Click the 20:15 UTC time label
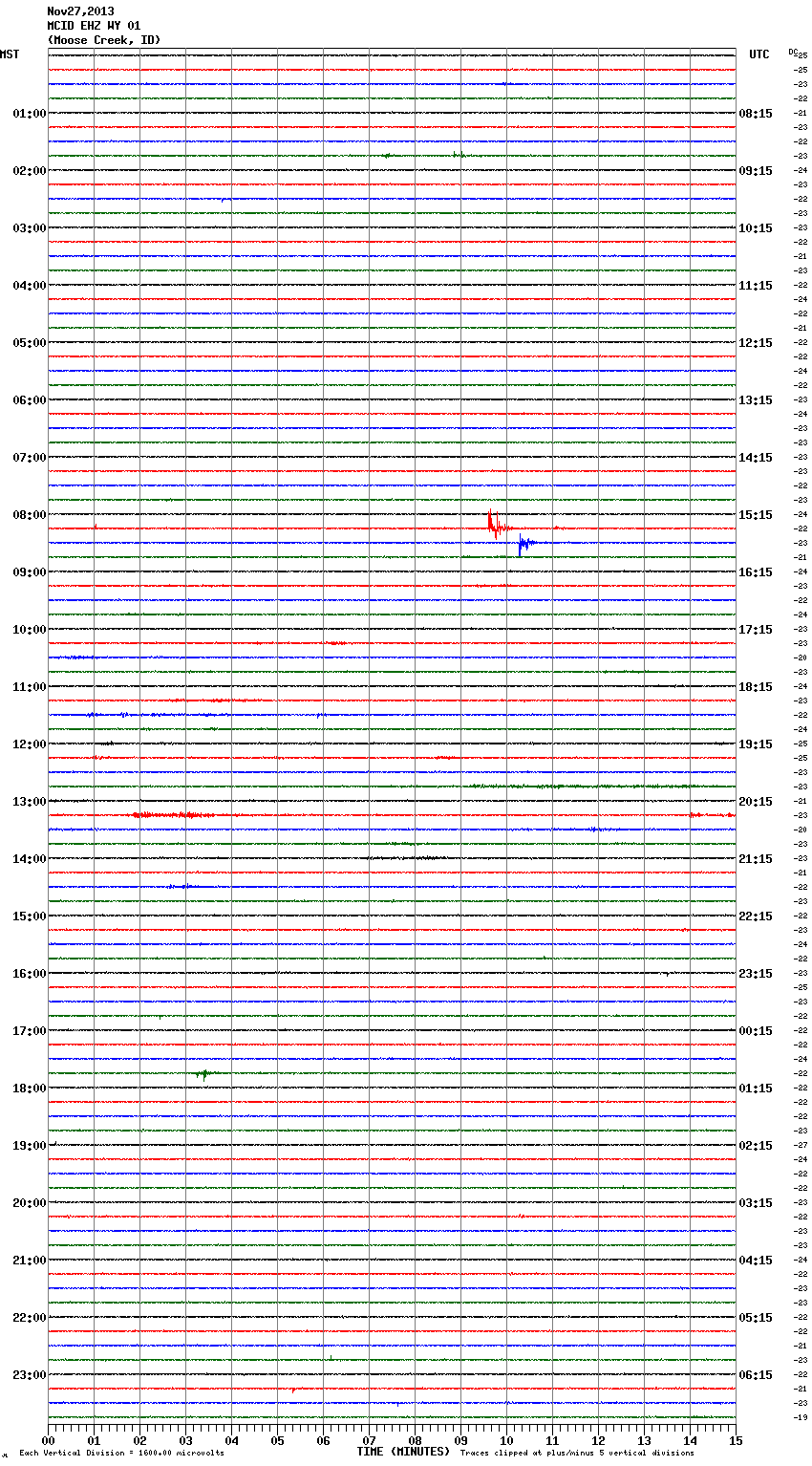The image size is (812, 1466). (x=756, y=802)
